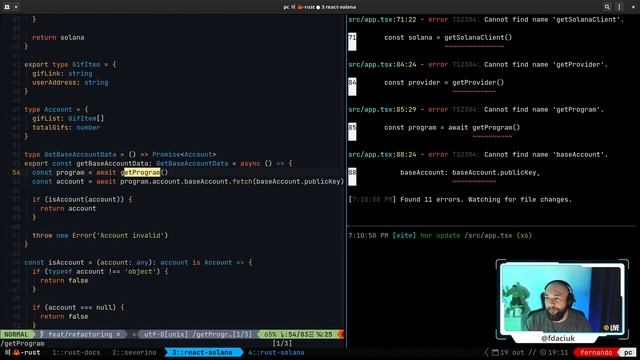
Task: Click src/app.tsx:85:29 error path
Action: (x=382, y=109)
